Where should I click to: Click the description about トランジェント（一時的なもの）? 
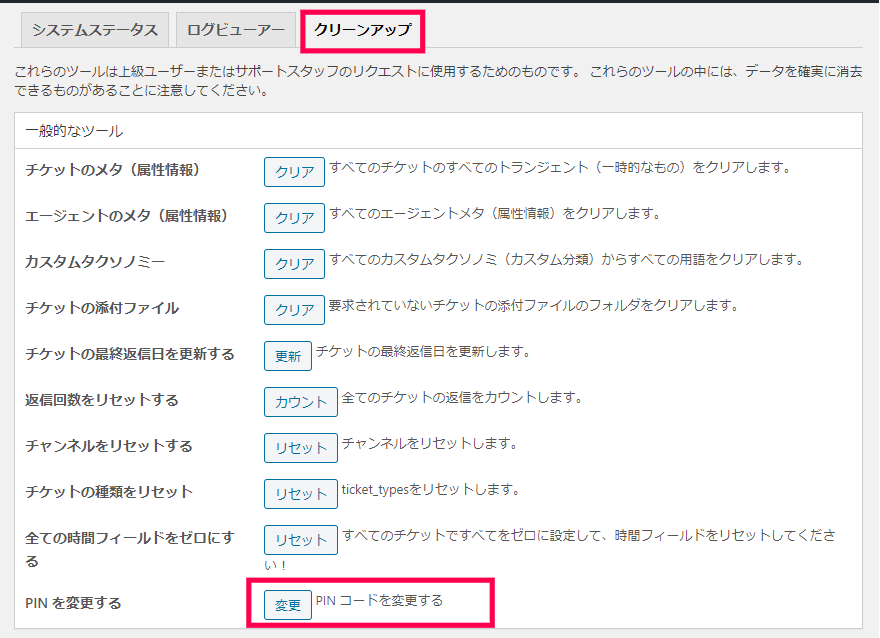click(x=560, y=168)
